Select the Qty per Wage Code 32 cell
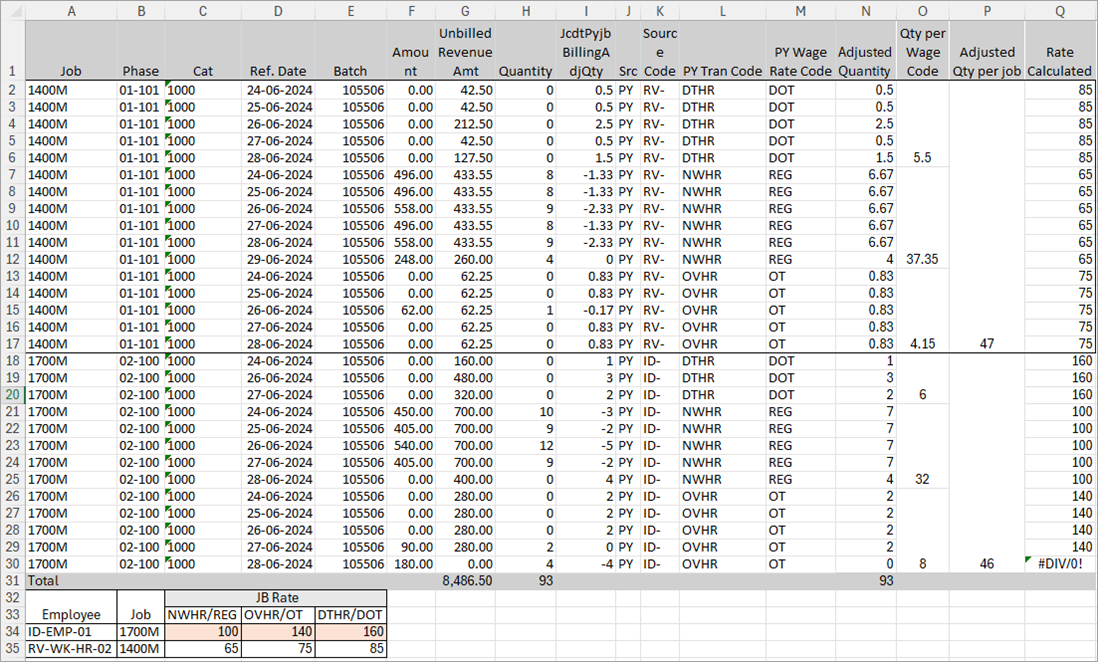The width and height of the screenshot is (1098, 662). click(x=922, y=479)
